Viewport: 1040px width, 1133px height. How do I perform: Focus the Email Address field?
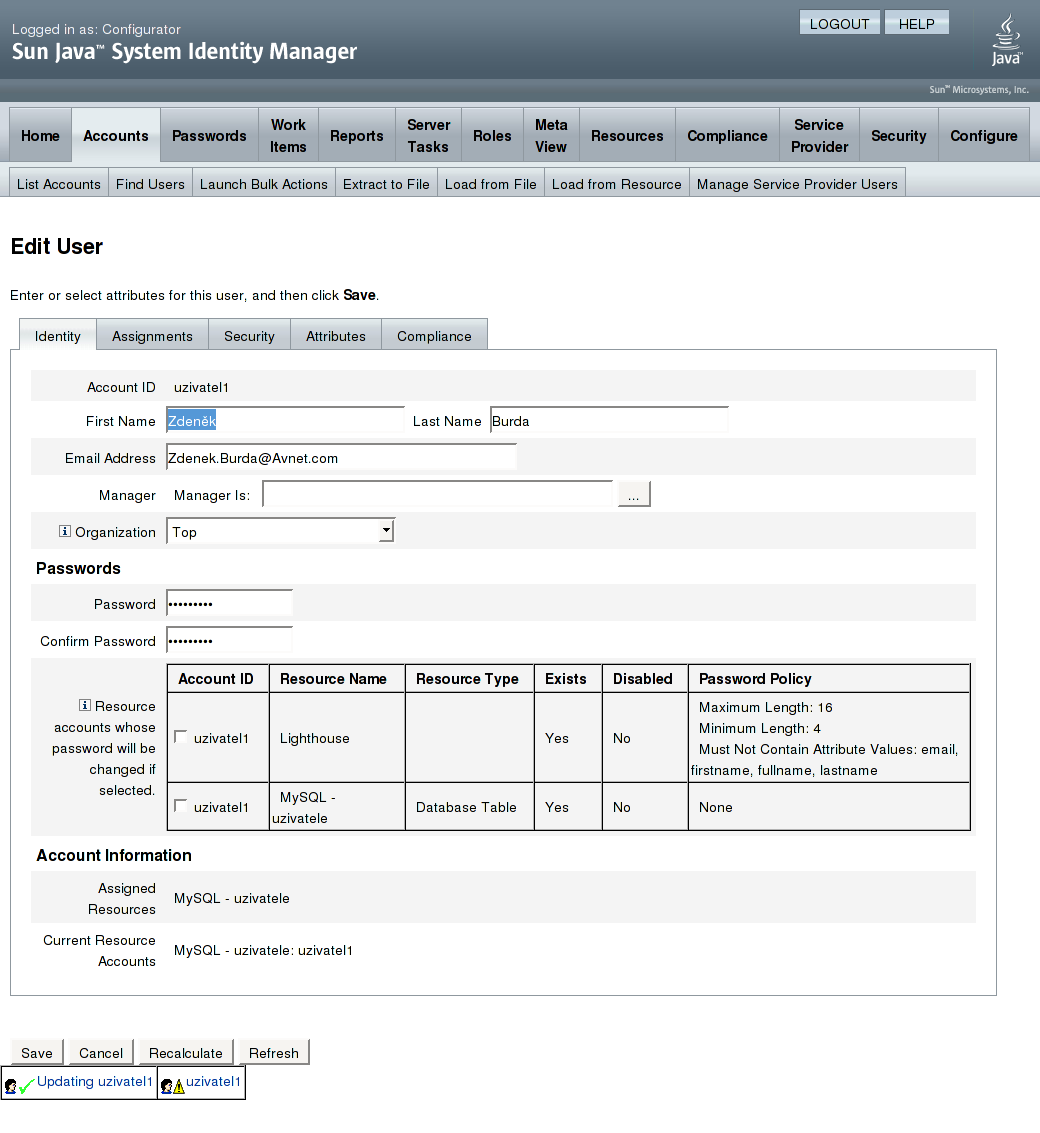point(341,457)
